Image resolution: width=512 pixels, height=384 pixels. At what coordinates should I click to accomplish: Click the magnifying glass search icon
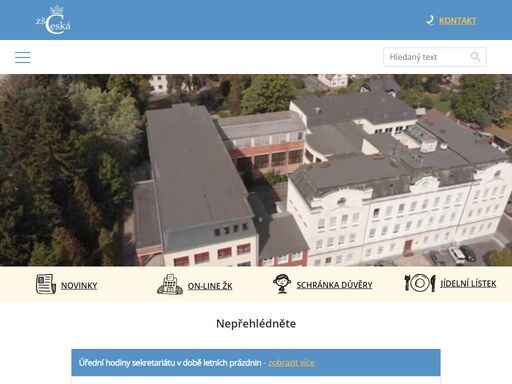[475, 57]
